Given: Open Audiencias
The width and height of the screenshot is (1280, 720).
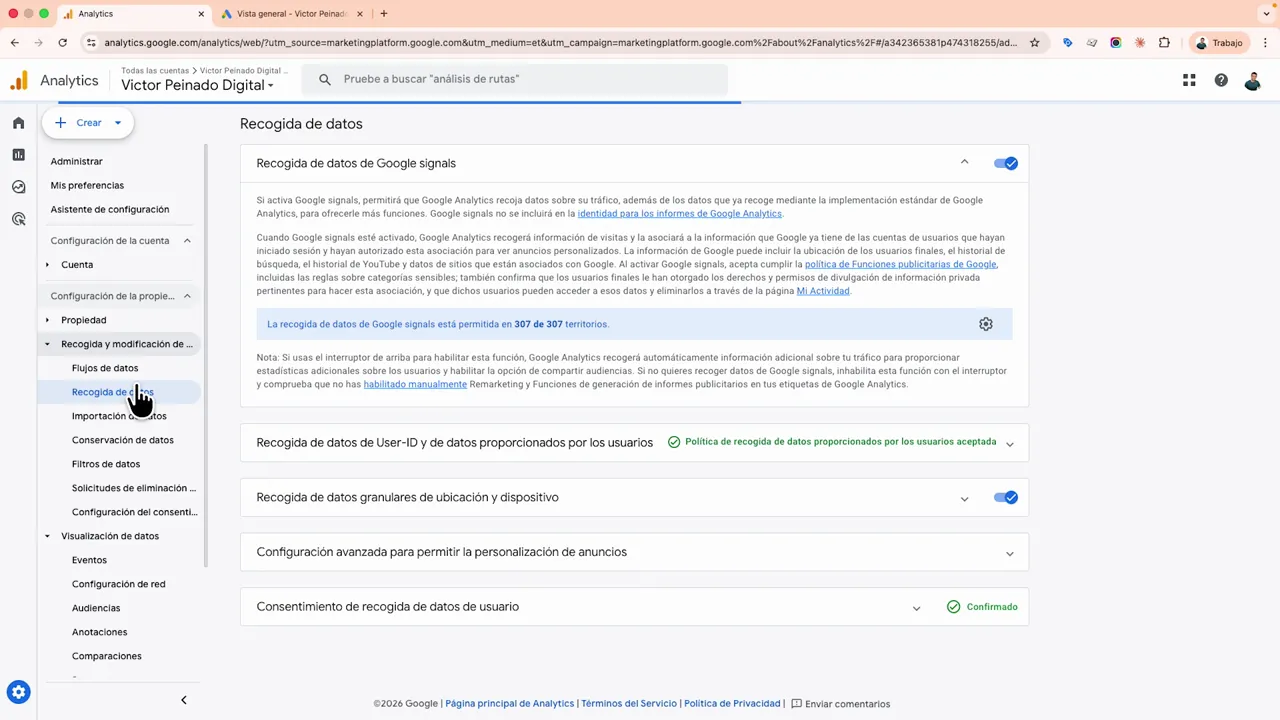Looking at the screenshot, I should (x=96, y=608).
